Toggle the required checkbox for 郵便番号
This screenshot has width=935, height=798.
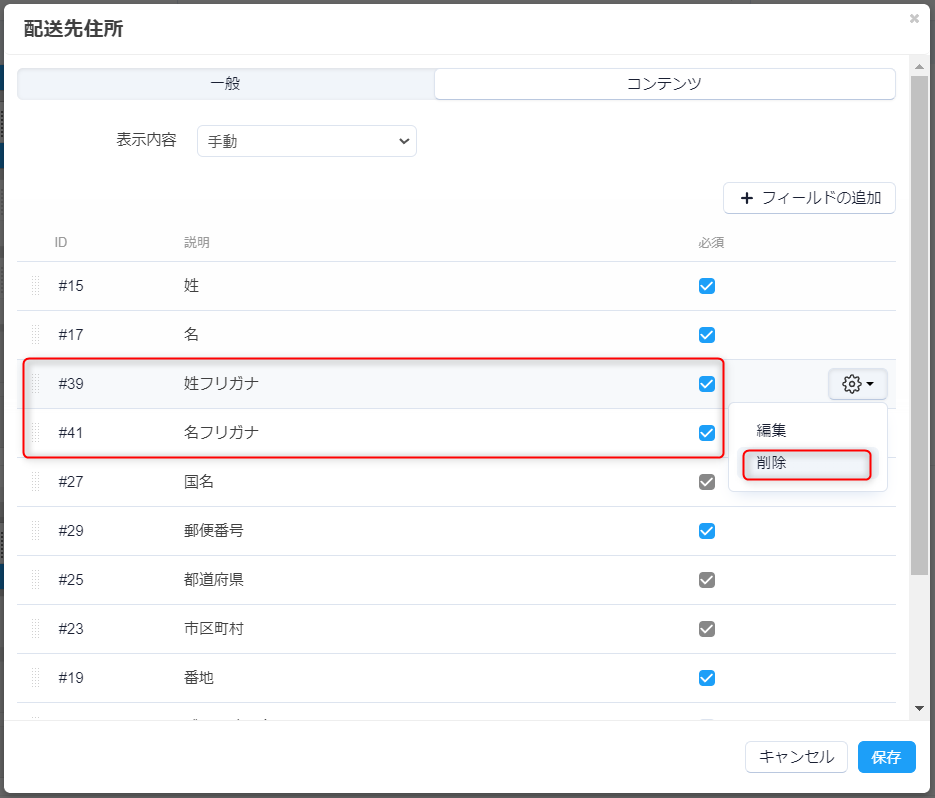click(x=707, y=531)
